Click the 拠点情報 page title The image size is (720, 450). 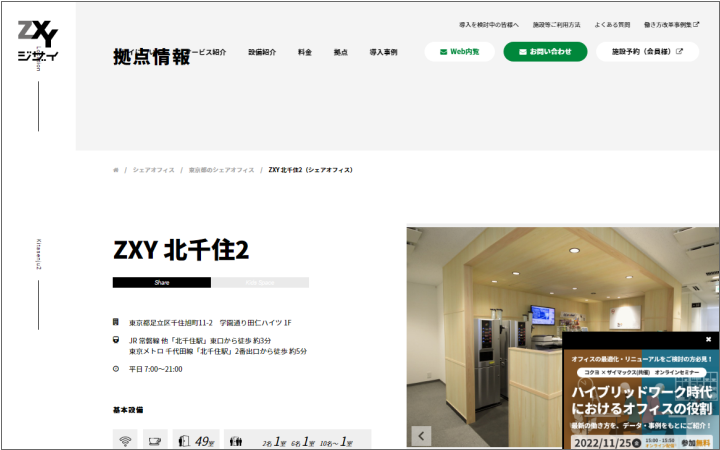pos(152,57)
